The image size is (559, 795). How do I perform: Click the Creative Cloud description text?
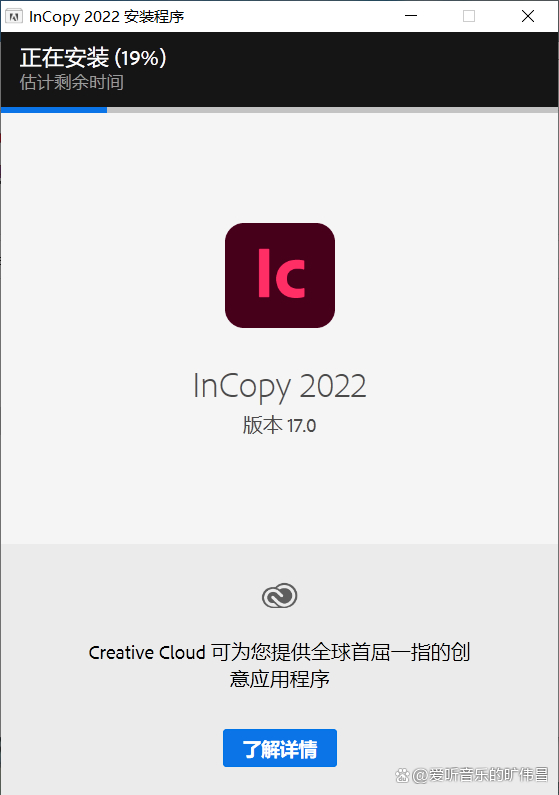pyautogui.click(x=279, y=665)
